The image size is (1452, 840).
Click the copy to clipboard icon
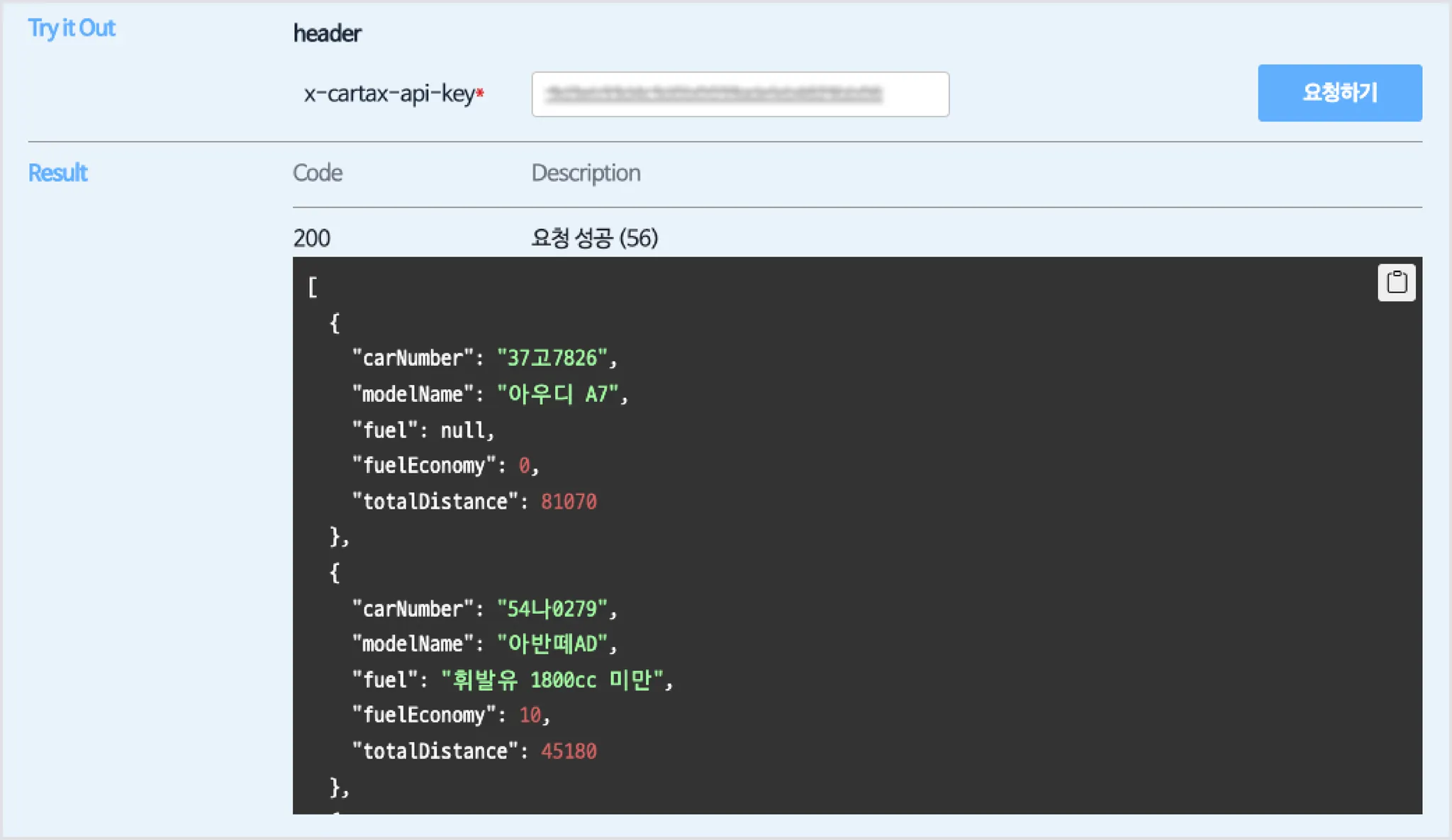pos(1396,282)
